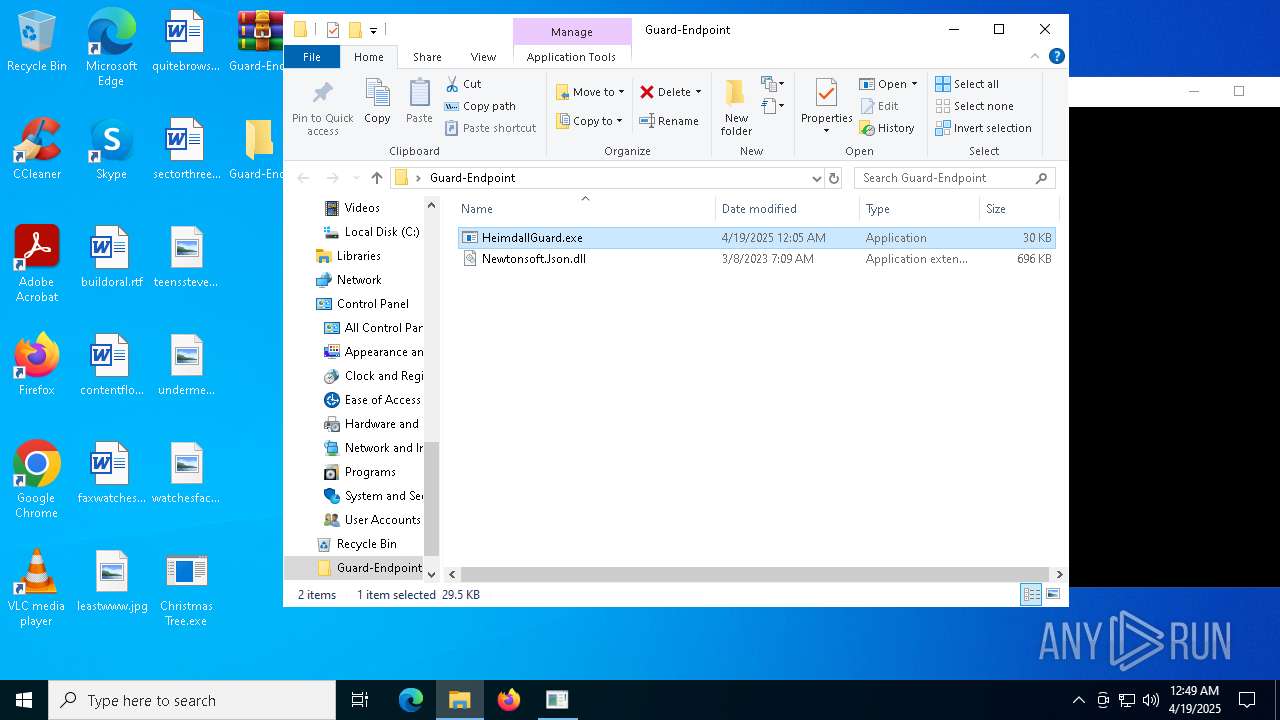The width and height of the screenshot is (1280, 720).
Task: Click Invert selection
Action: click(x=983, y=128)
